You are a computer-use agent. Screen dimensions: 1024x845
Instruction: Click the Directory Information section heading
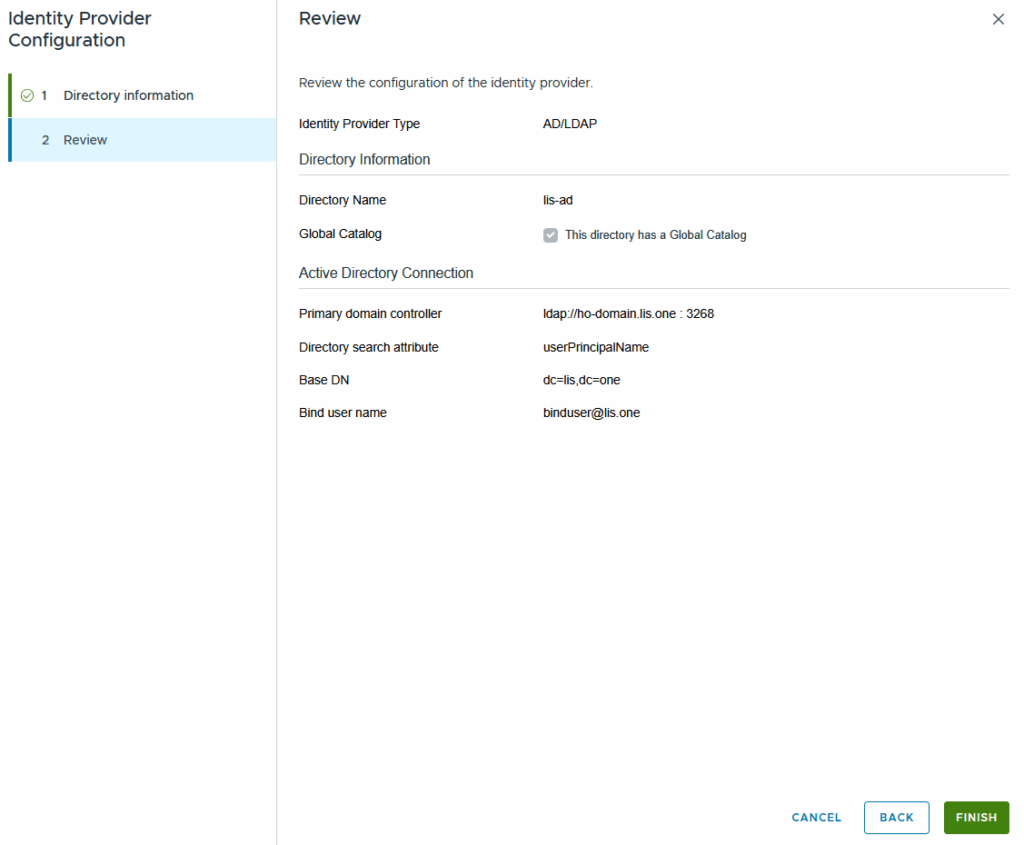[364, 159]
